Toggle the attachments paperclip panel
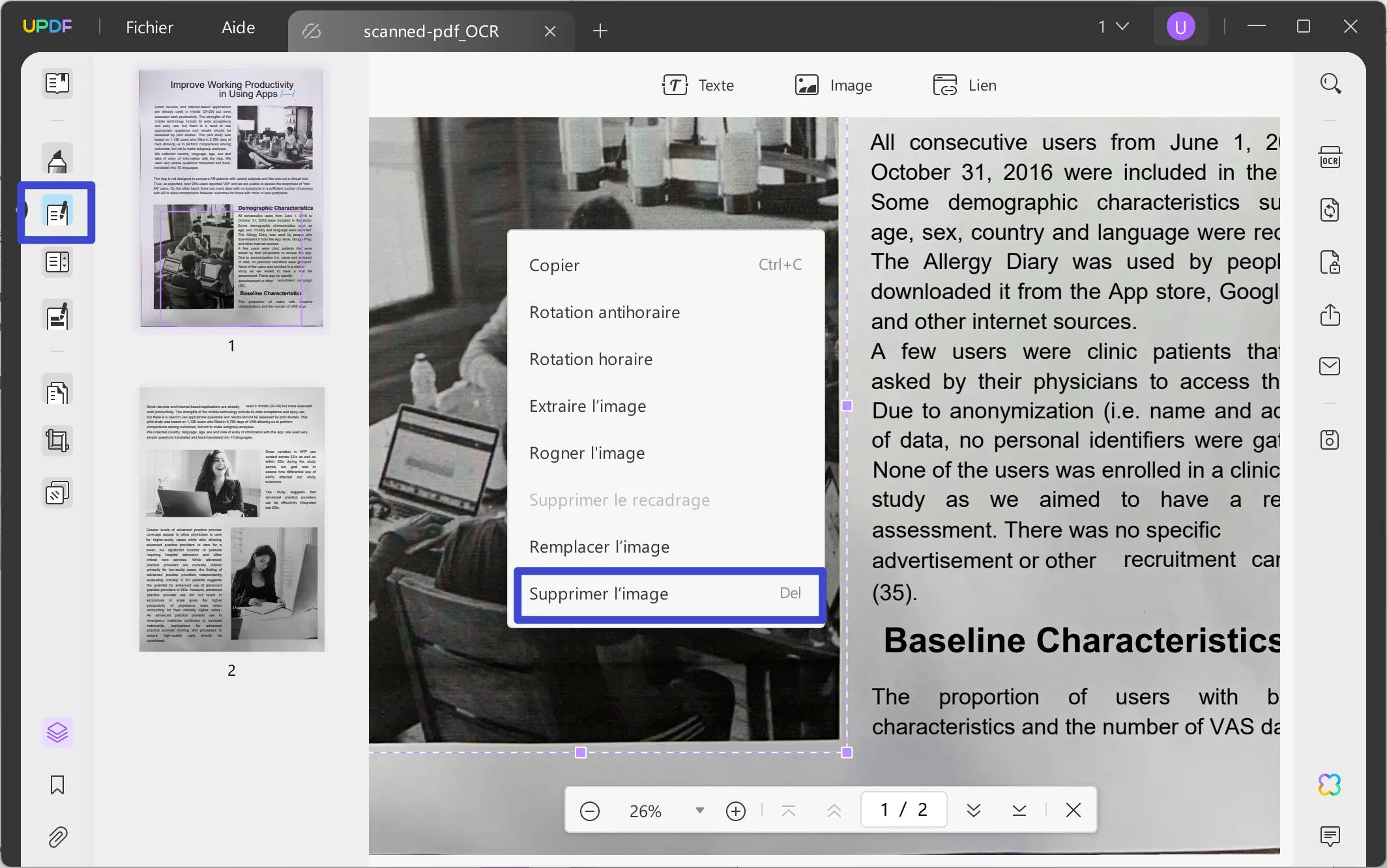The image size is (1387, 868). (57, 837)
